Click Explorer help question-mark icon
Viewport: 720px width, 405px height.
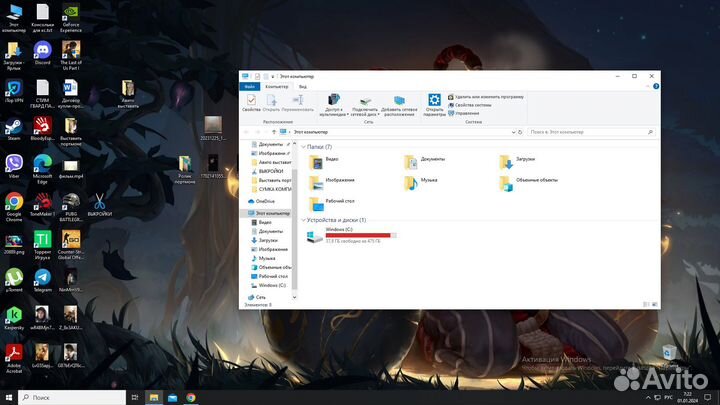coord(656,86)
